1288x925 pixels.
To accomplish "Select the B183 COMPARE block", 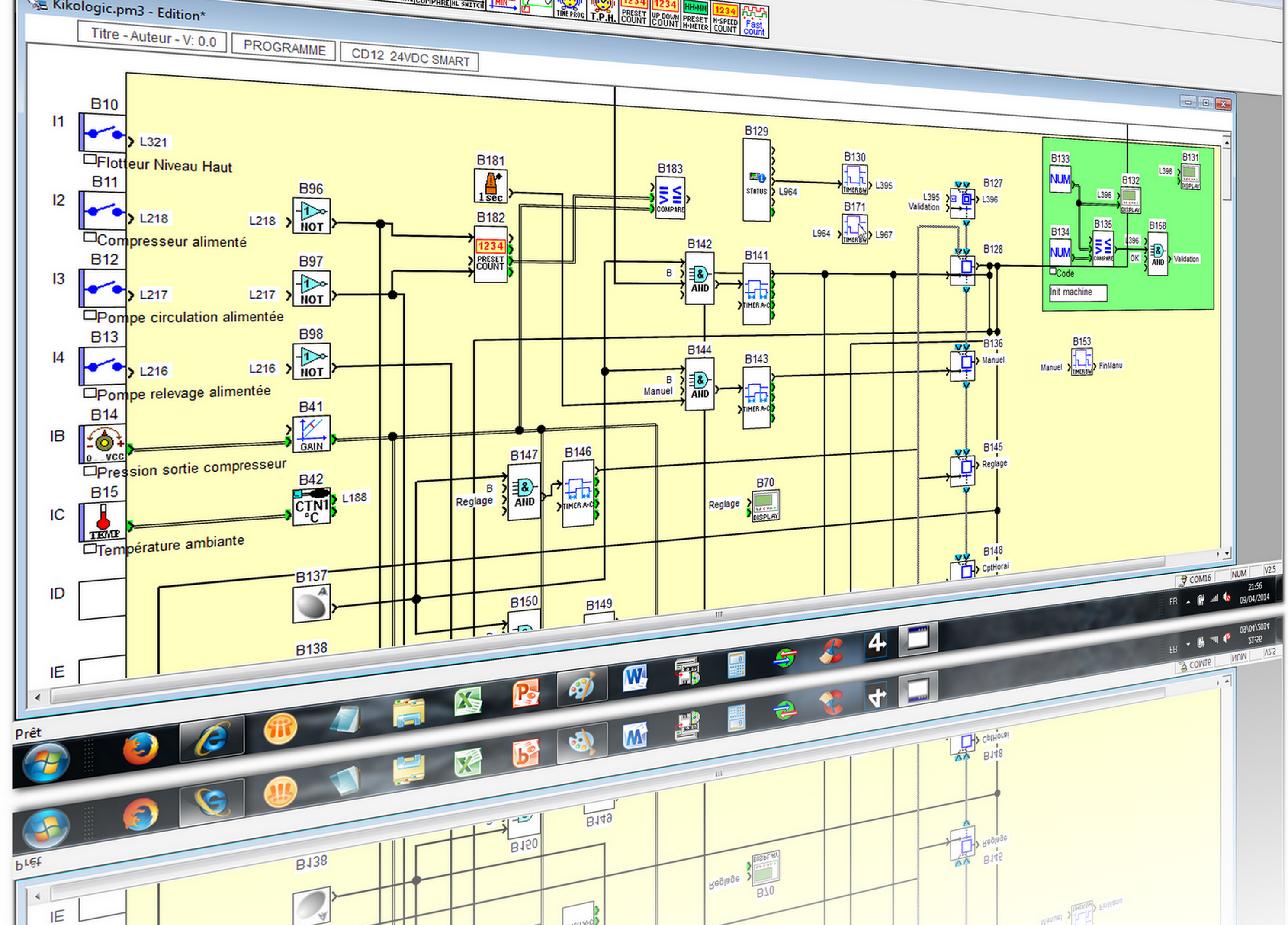I will 670,198.
